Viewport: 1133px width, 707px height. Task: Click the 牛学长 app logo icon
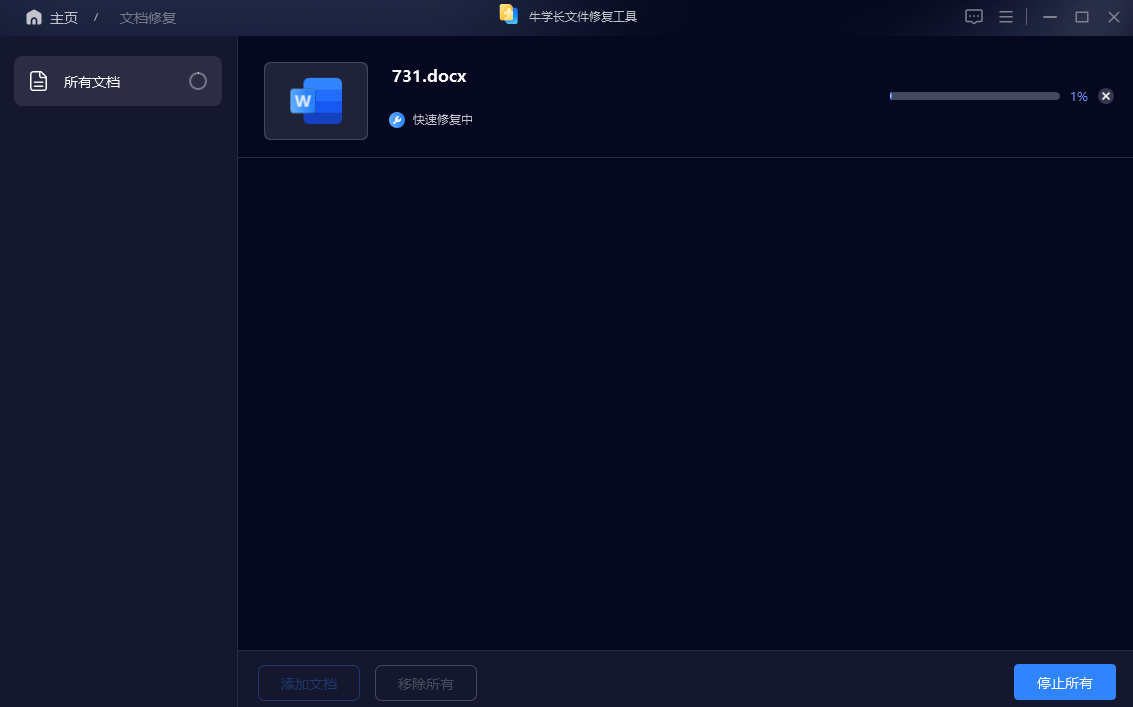coord(509,15)
